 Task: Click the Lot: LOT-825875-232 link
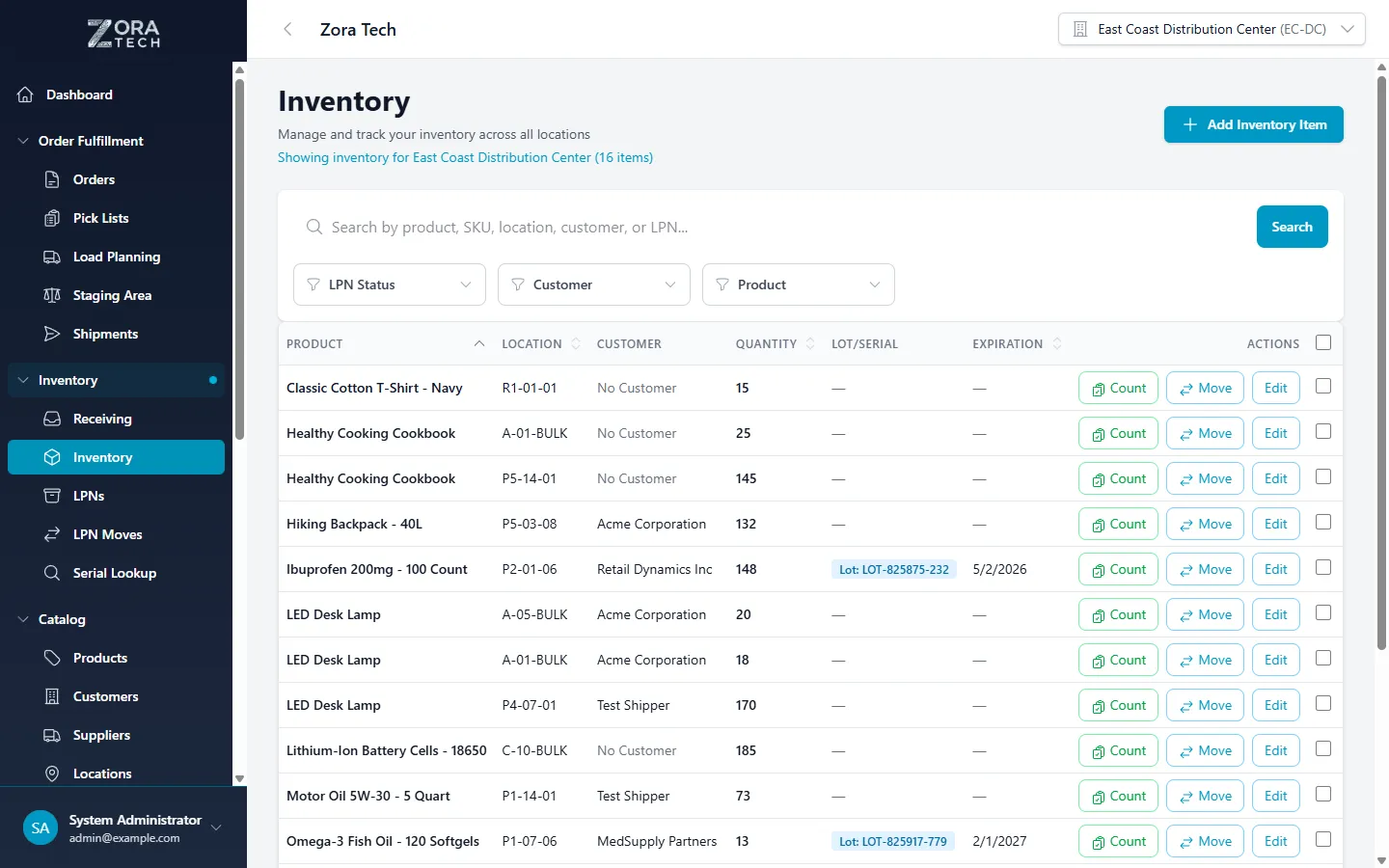pyautogui.click(x=893, y=569)
